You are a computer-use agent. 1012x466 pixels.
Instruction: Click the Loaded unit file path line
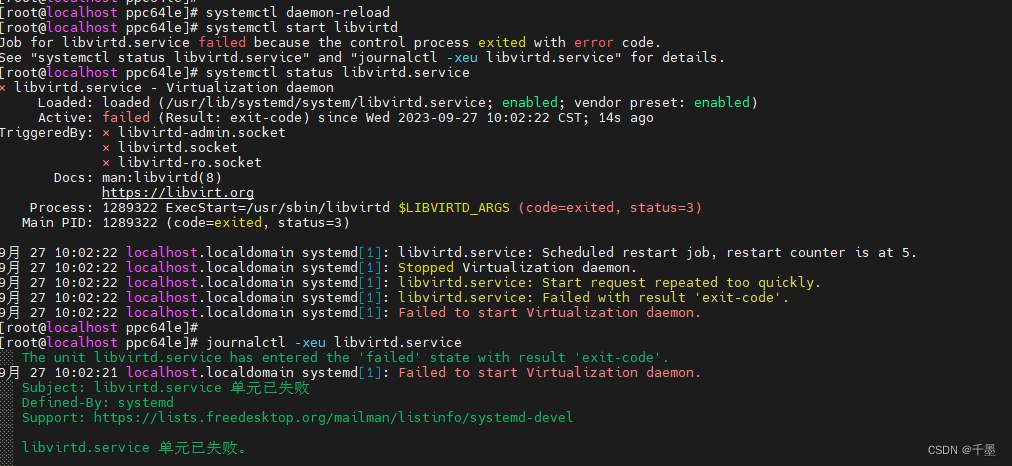tap(398, 103)
